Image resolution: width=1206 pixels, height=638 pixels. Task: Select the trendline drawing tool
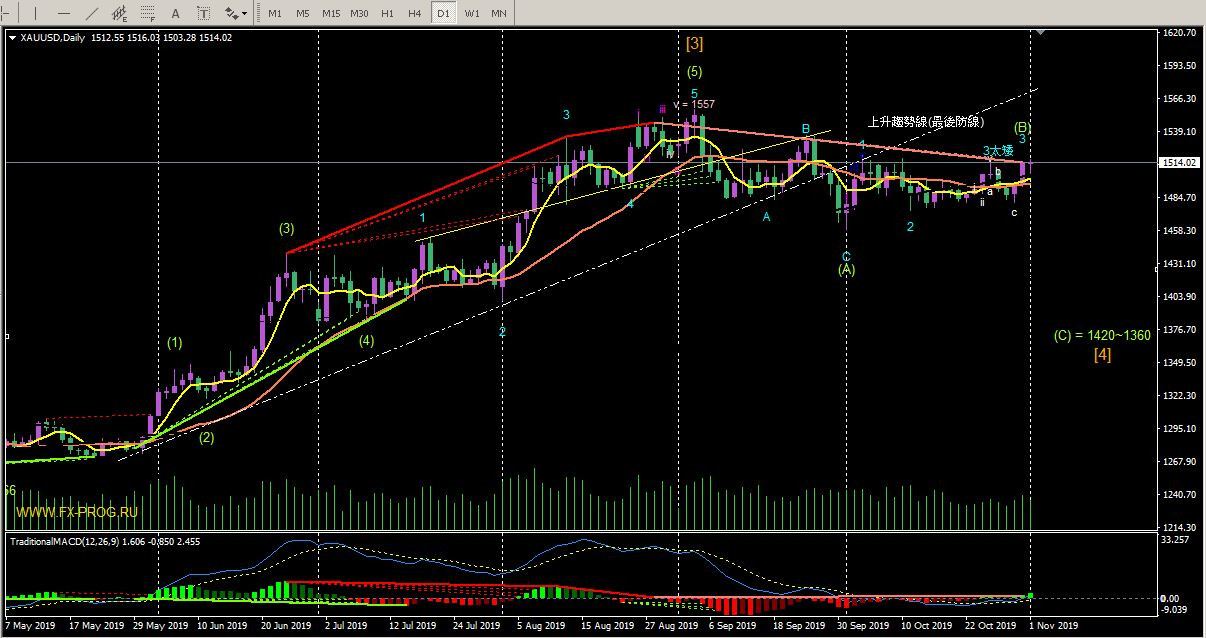(x=92, y=13)
